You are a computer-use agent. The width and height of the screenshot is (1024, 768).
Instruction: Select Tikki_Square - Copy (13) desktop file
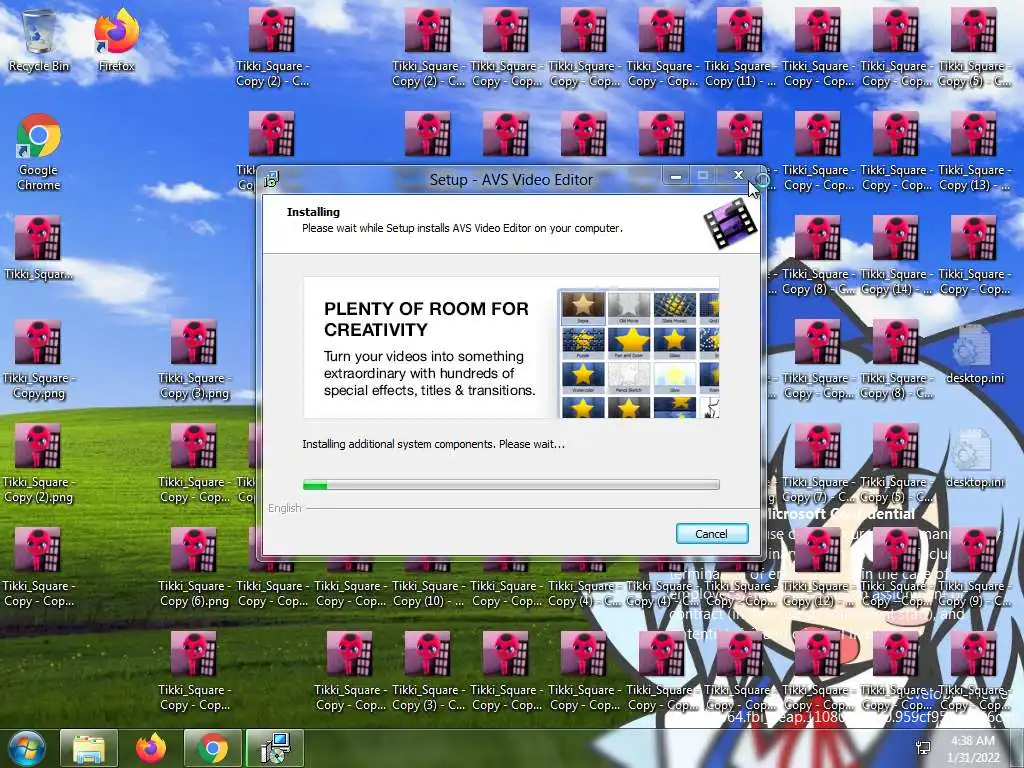point(973,152)
